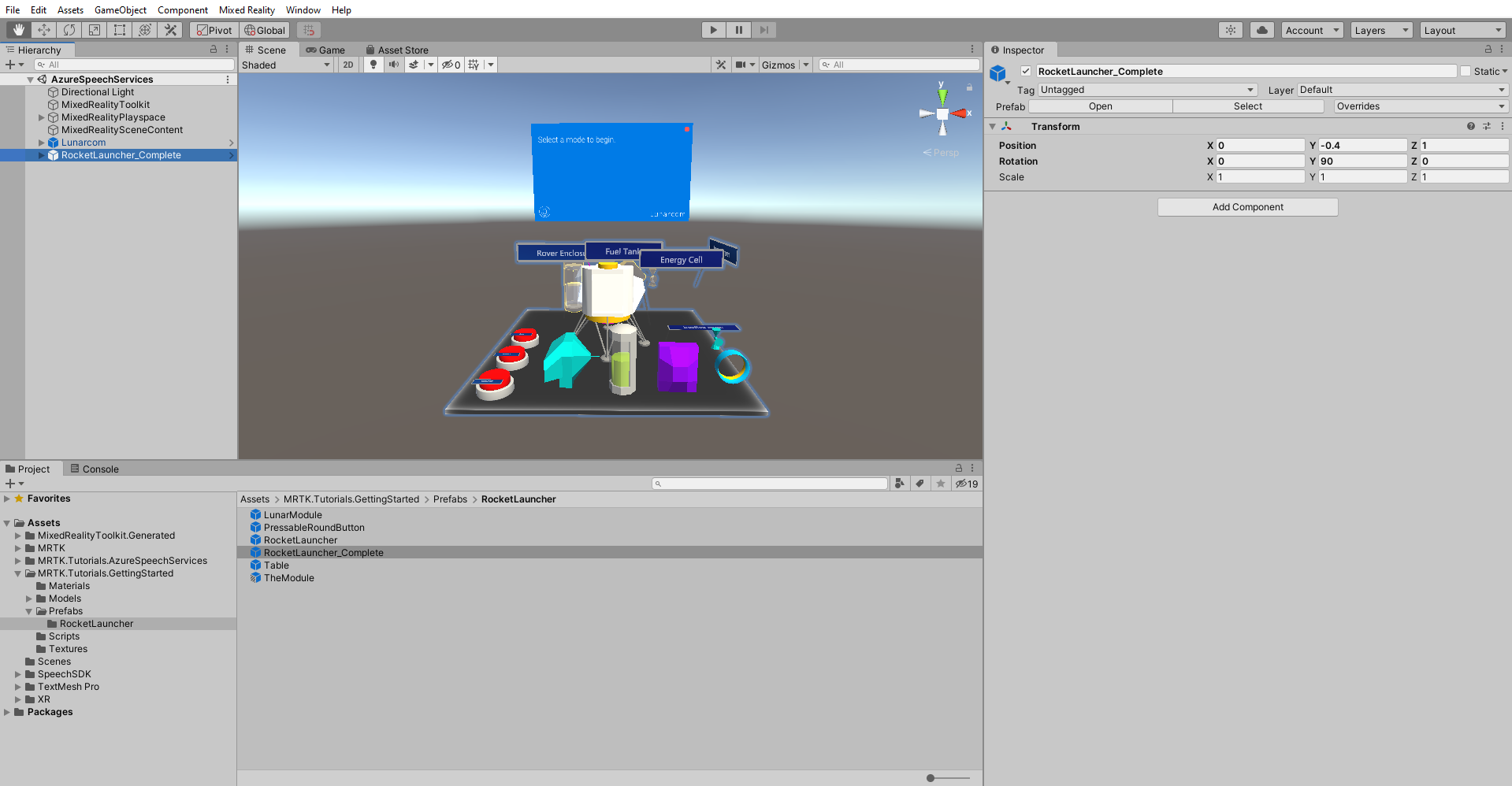1512x786 pixels.
Task: Toggle hidden objects visibility count
Action: (x=451, y=65)
